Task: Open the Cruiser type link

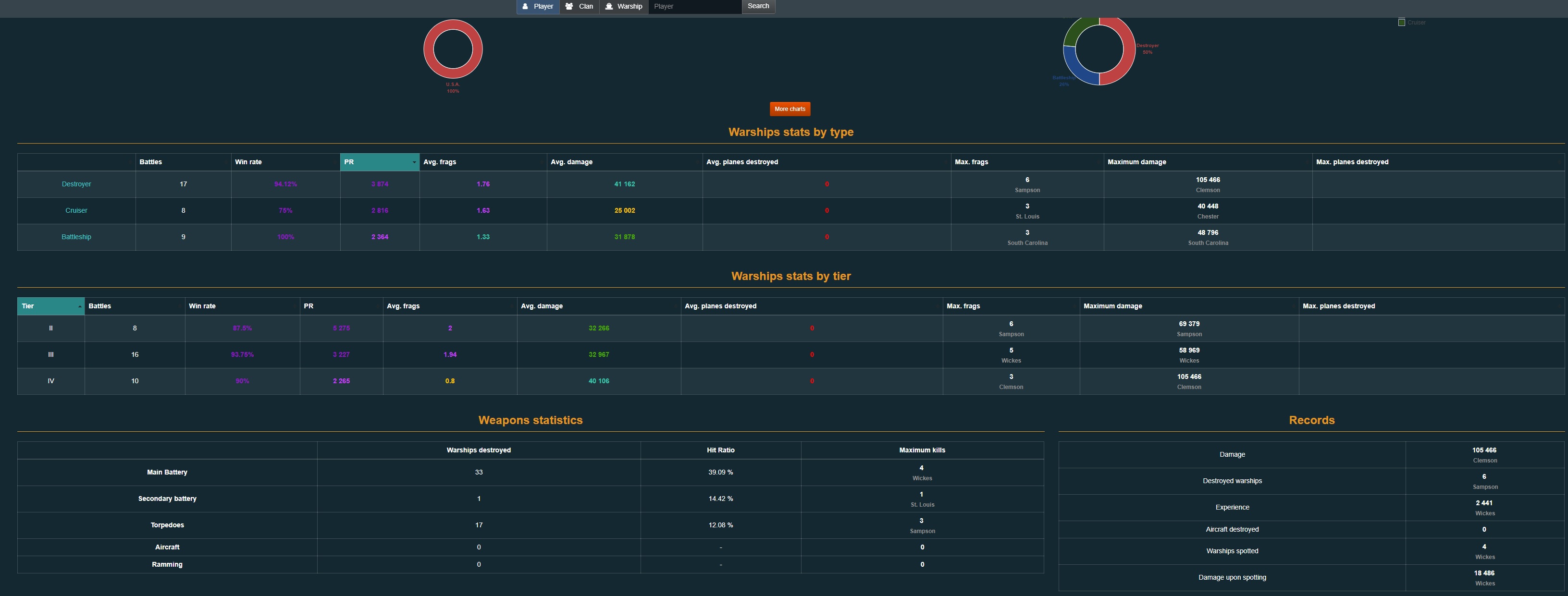Action: coord(76,210)
